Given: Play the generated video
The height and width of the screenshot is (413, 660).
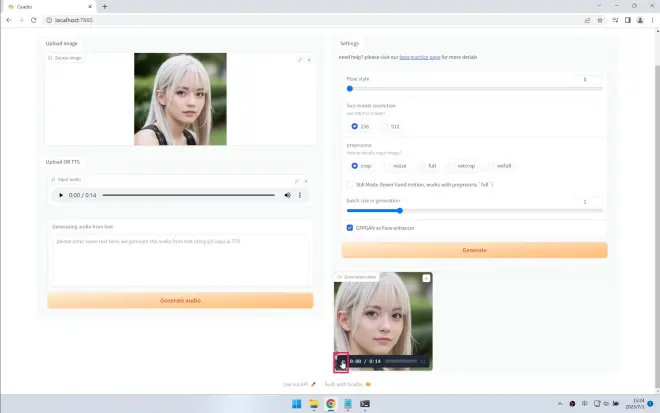Looking at the screenshot, I should click(x=341, y=361).
